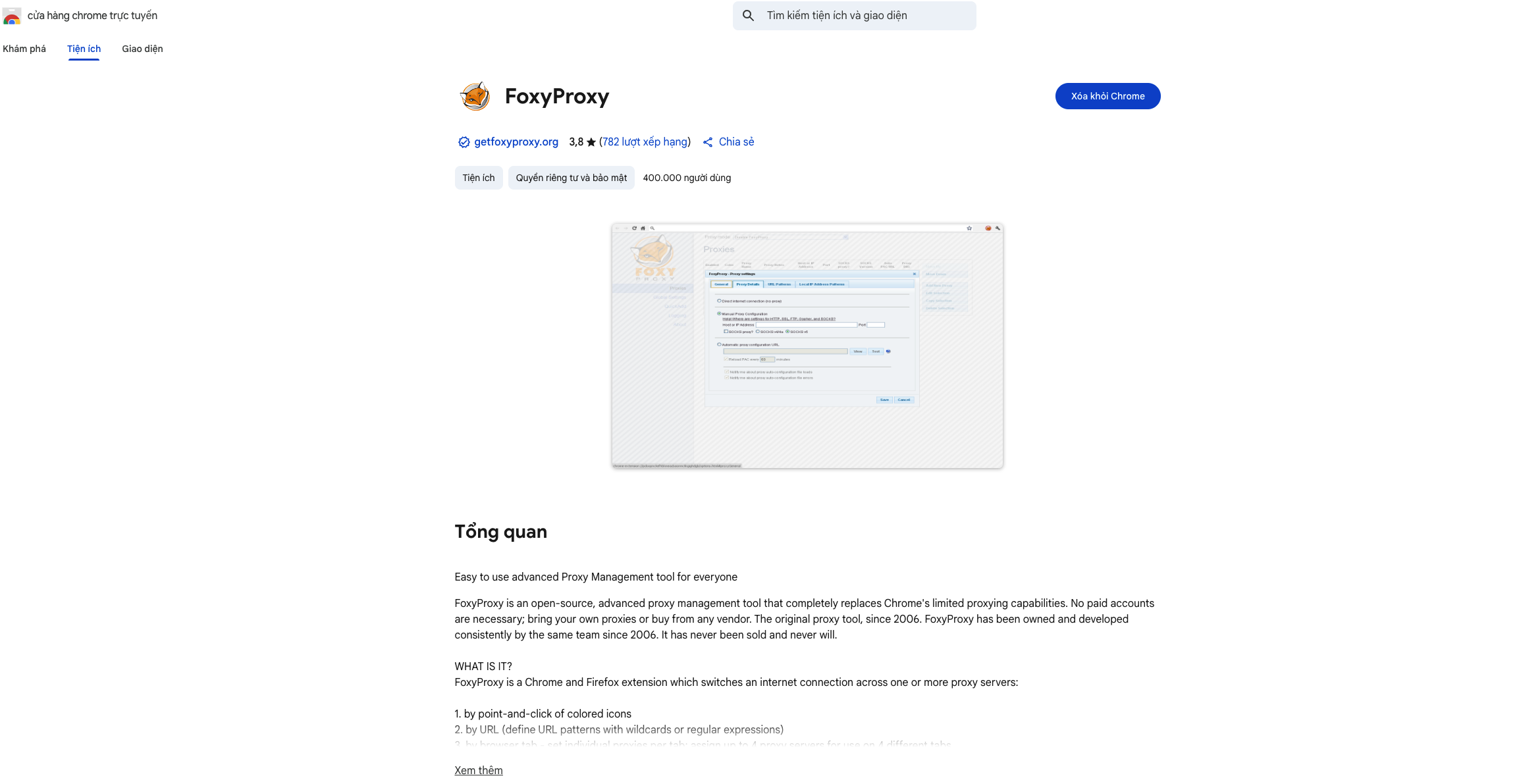
Task: Select the Tiện ích navigation tab
Action: coord(84,49)
